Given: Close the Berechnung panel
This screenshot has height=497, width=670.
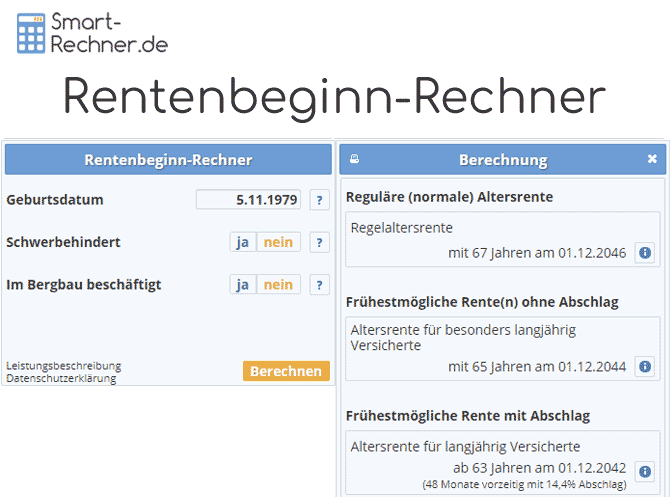Looking at the screenshot, I should pyautogui.click(x=652, y=159).
